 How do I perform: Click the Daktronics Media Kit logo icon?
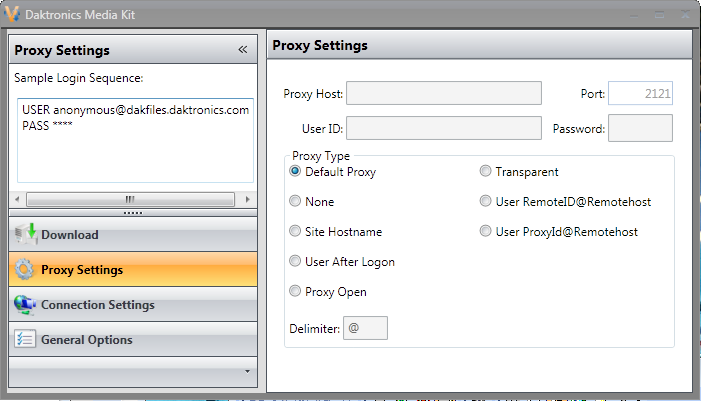pos(12,15)
